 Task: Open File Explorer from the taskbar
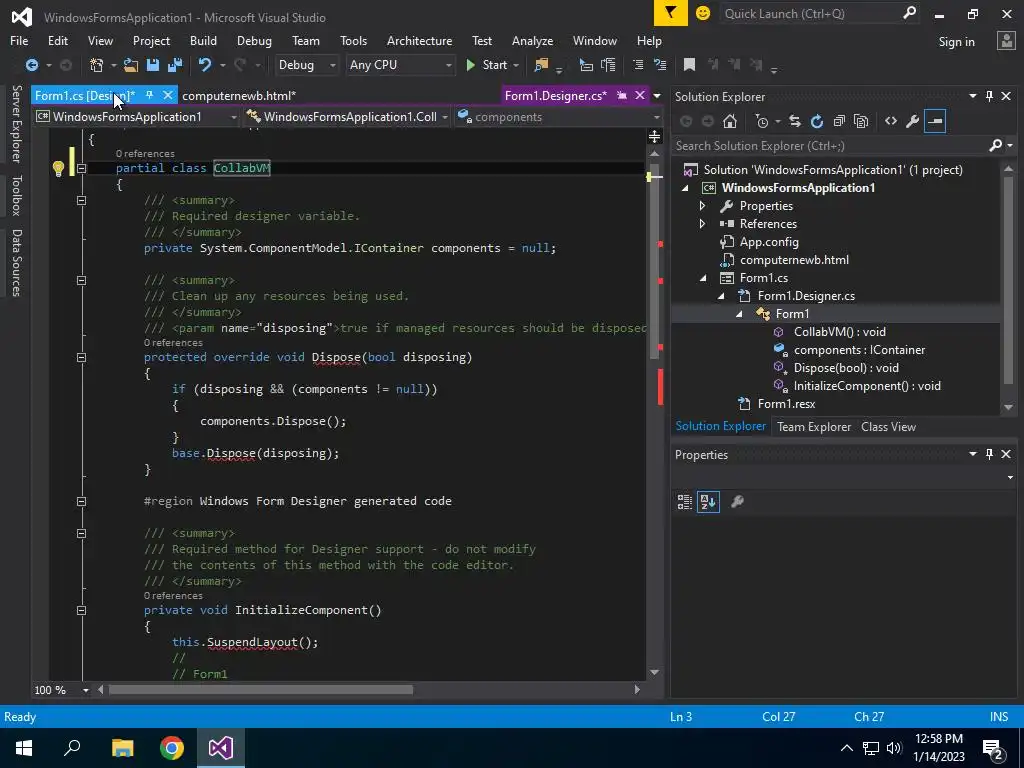[122, 748]
